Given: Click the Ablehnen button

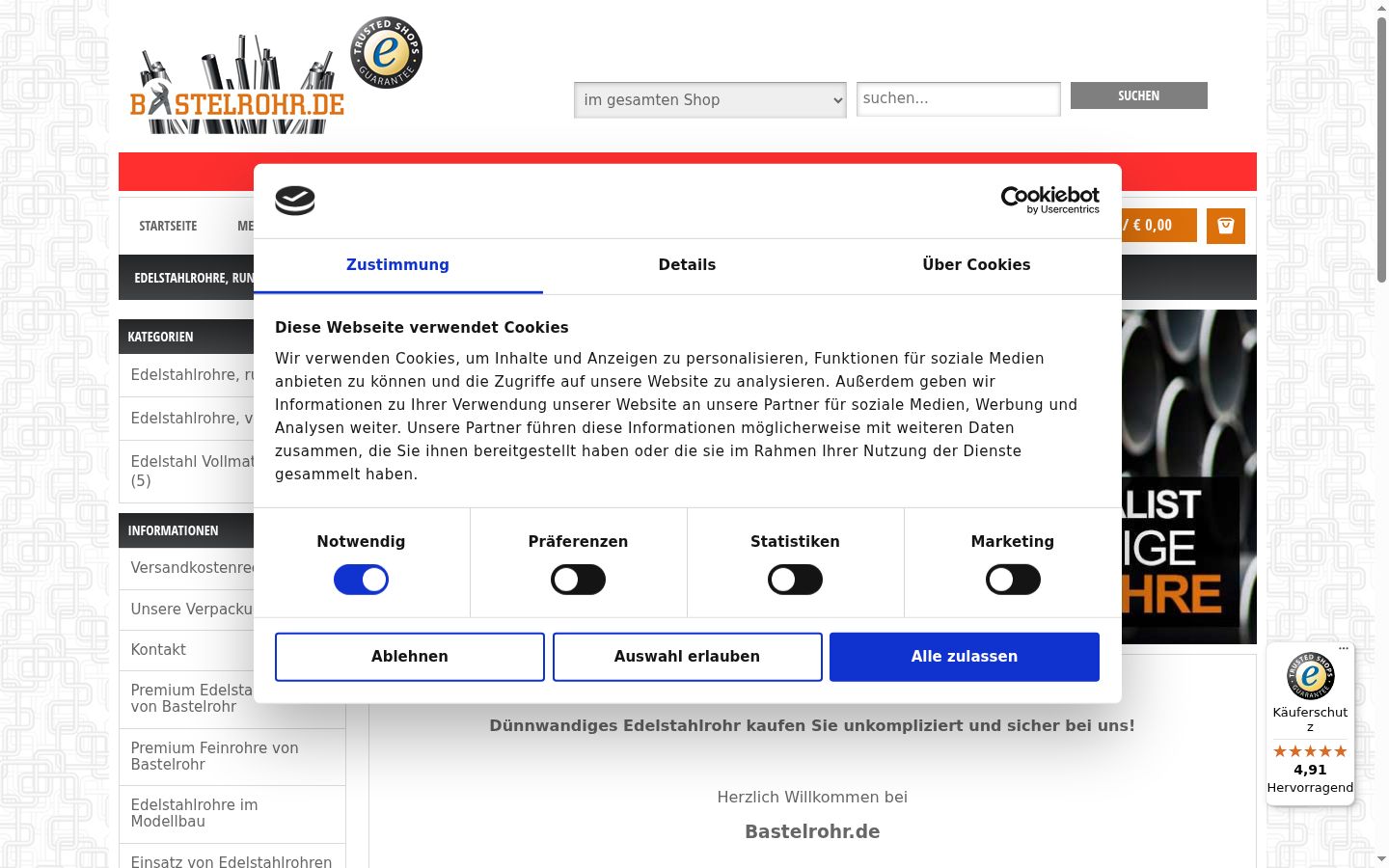Looking at the screenshot, I should (410, 657).
